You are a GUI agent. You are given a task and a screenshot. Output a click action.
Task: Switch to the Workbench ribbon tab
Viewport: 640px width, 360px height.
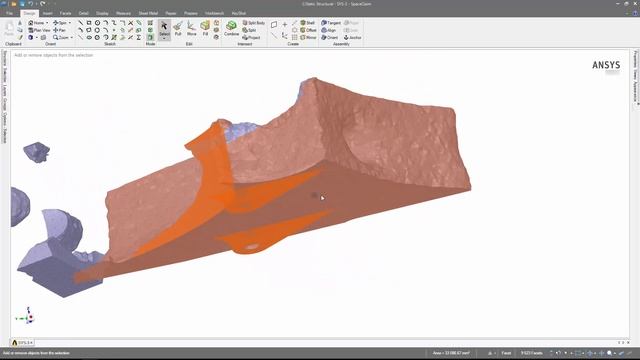pyautogui.click(x=214, y=13)
